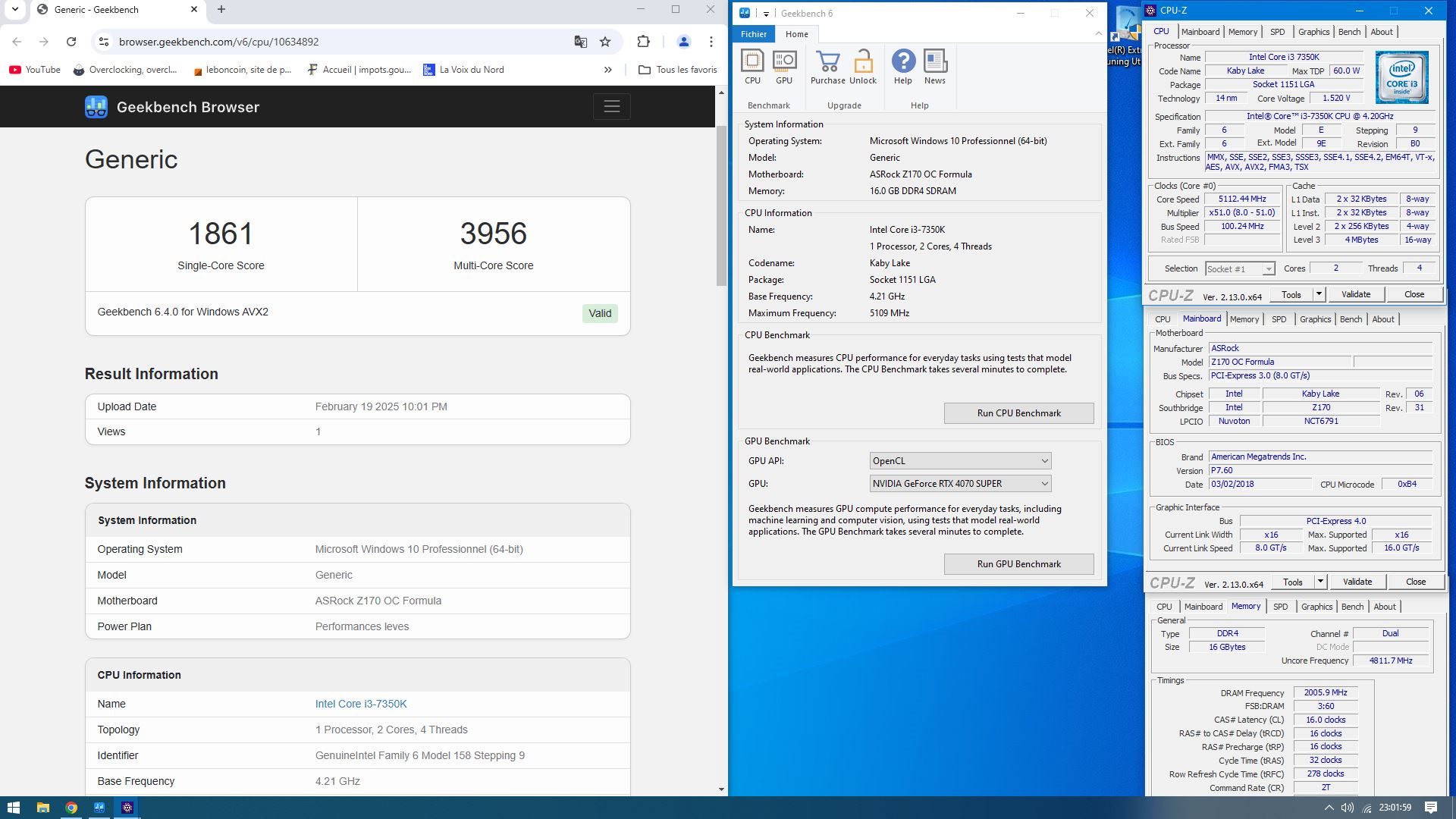The image size is (1456, 819).
Task: Open a new Chrome tab with plus button
Action: [x=221, y=10]
